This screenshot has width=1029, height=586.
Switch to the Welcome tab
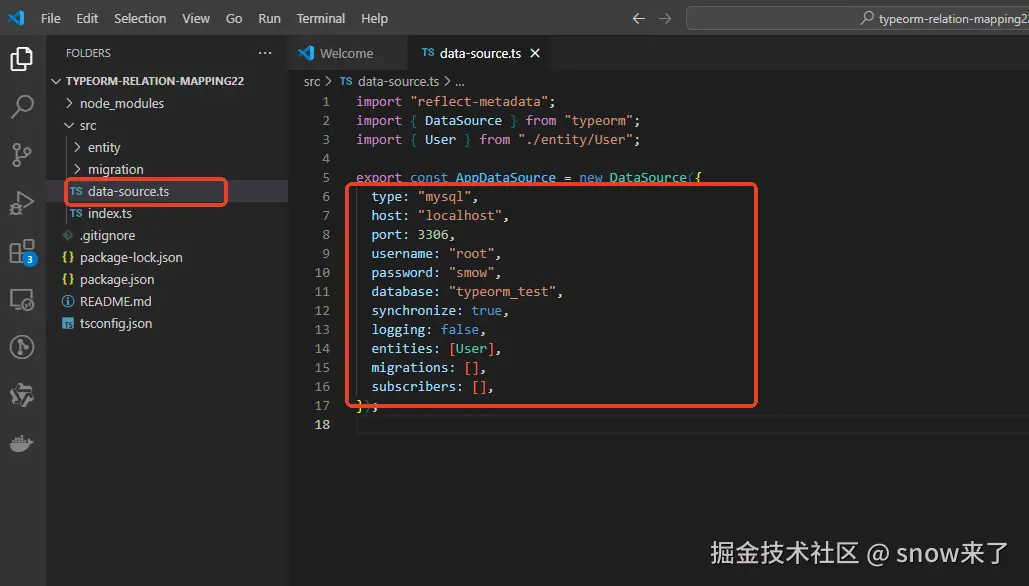[347, 53]
